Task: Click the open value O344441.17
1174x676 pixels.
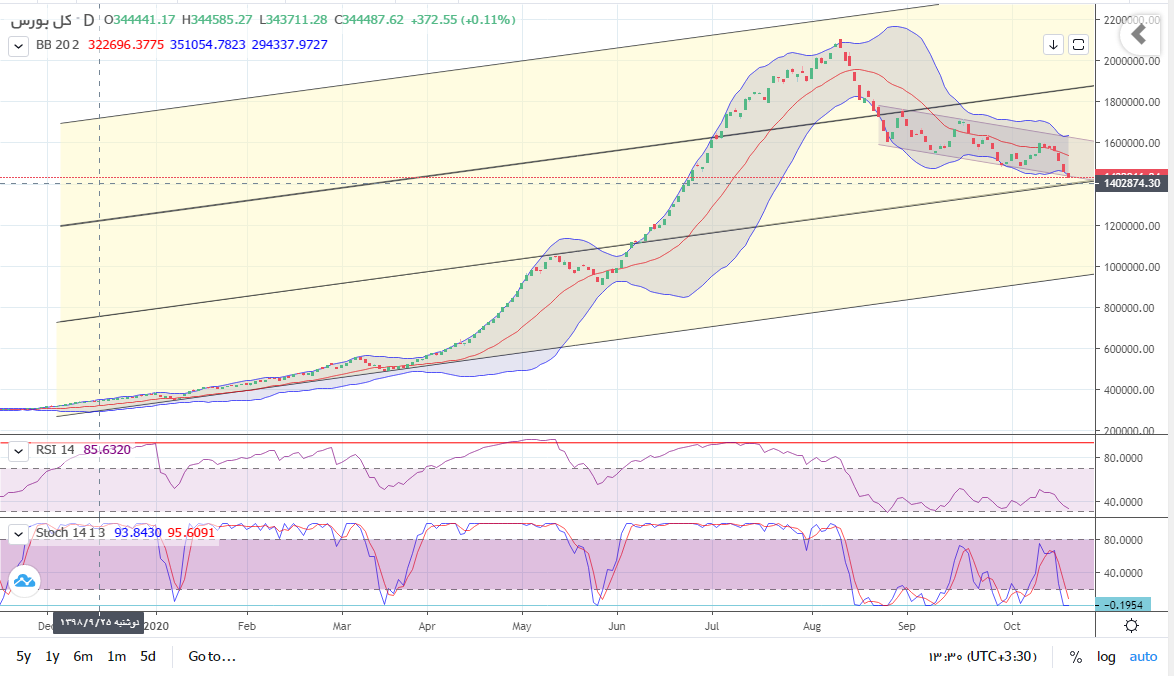Action: coord(139,20)
